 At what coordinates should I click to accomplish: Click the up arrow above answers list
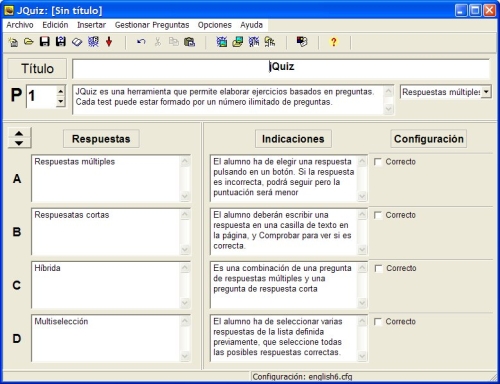coord(19,133)
